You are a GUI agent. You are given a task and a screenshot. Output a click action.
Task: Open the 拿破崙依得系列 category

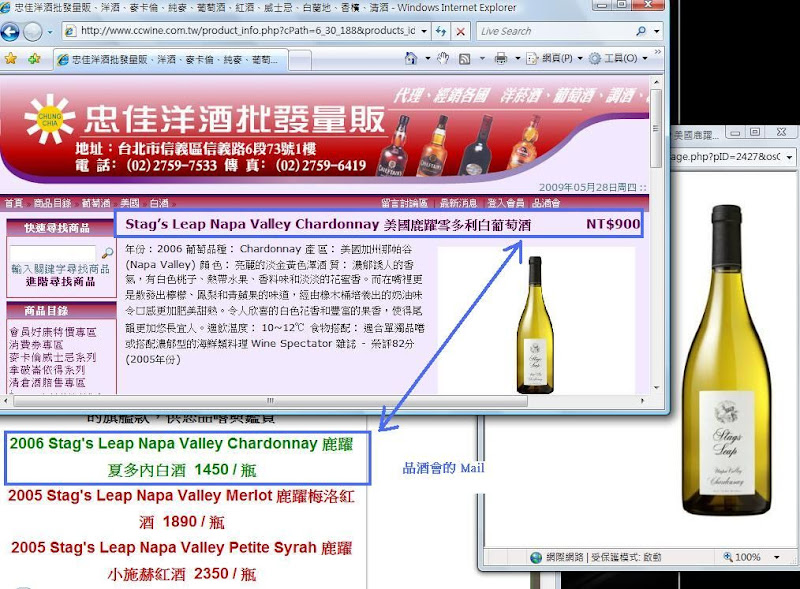tap(47, 370)
